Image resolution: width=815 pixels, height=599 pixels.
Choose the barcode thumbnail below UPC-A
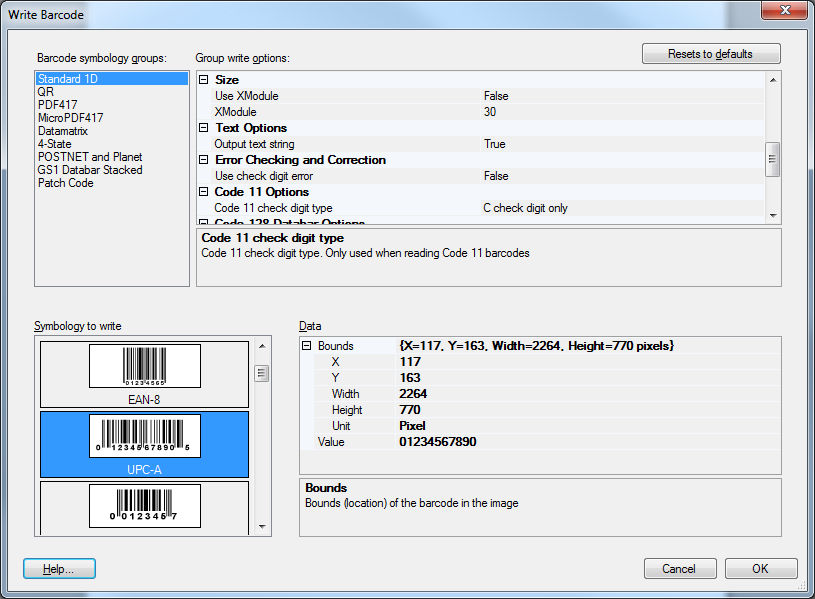(144, 505)
